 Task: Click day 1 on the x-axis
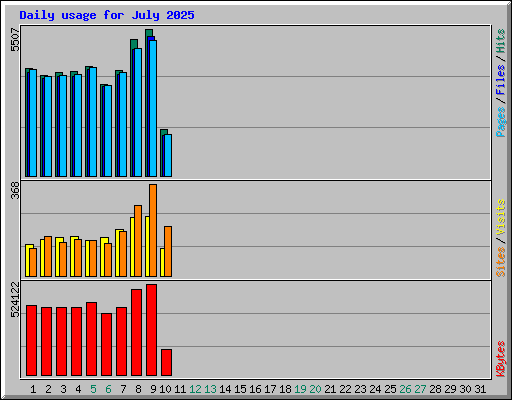pos(33,389)
